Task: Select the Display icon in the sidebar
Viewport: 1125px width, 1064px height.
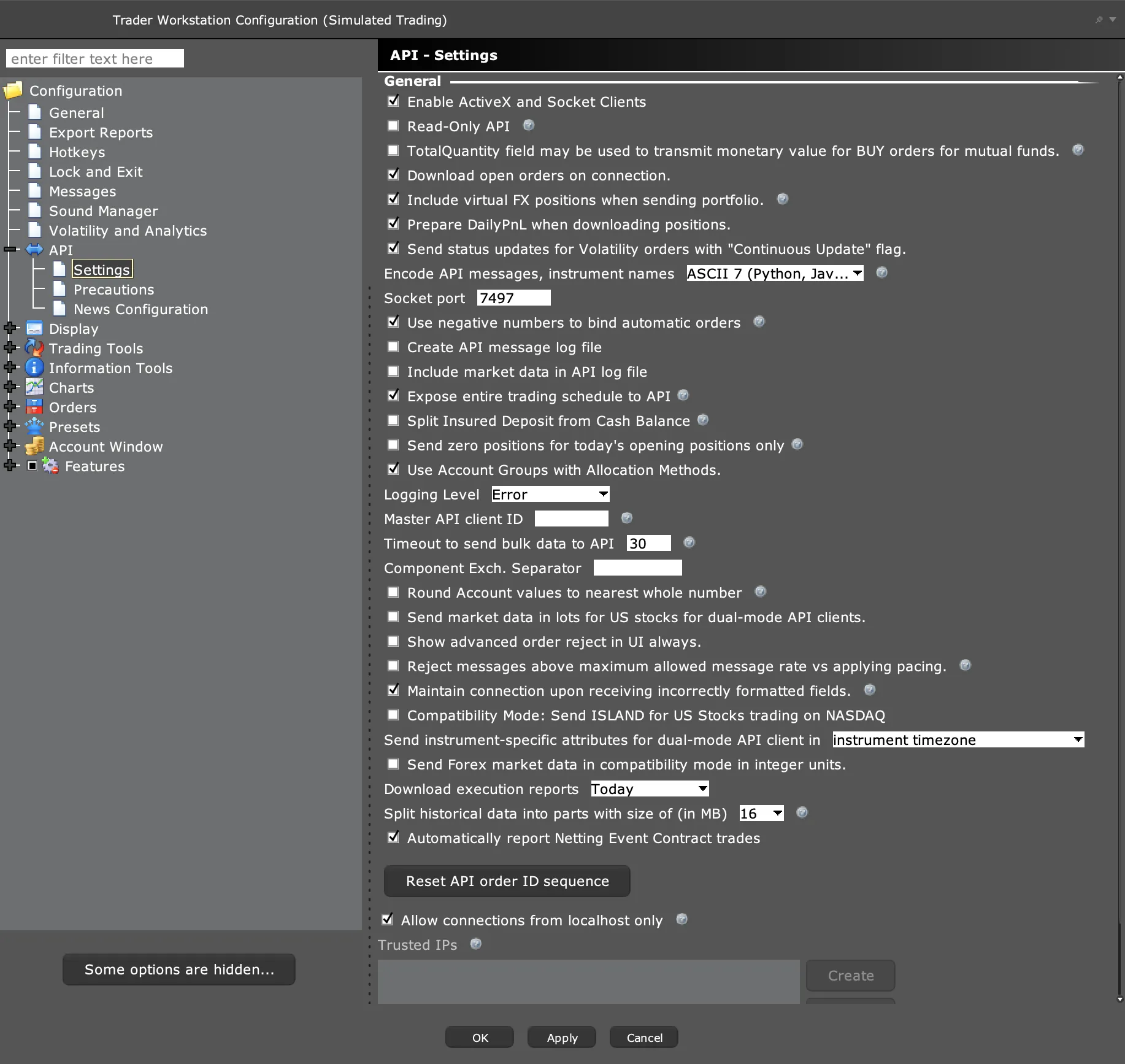Action: click(x=34, y=328)
